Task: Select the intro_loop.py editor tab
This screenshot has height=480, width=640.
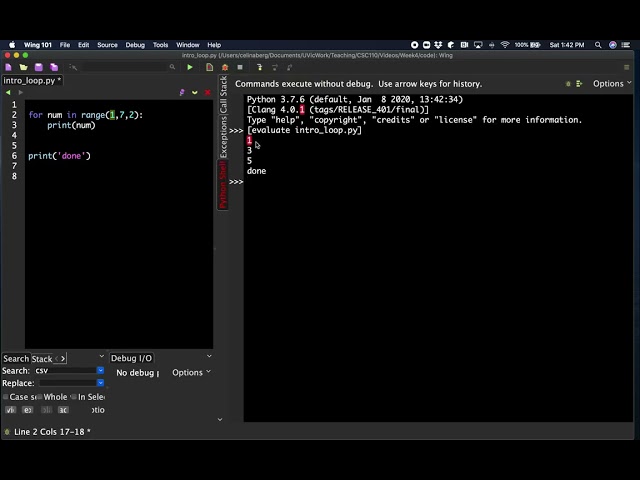Action: pyautogui.click(x=32, y=81)
